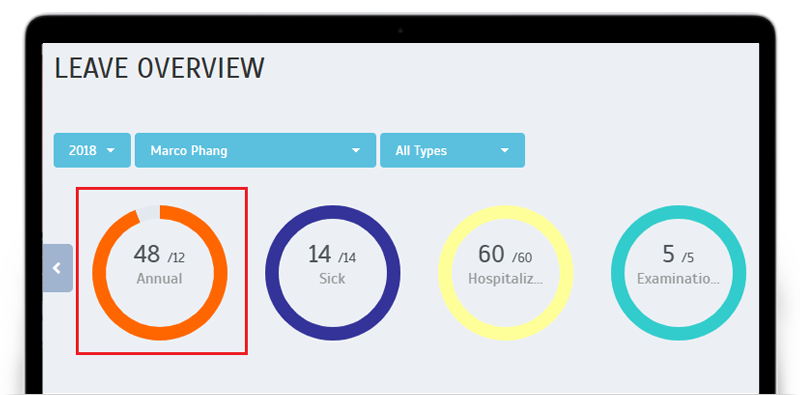The image size is (800, 395).
Task: Click the truncated Hospitaliz... label
Action: (x=505, y=279)
